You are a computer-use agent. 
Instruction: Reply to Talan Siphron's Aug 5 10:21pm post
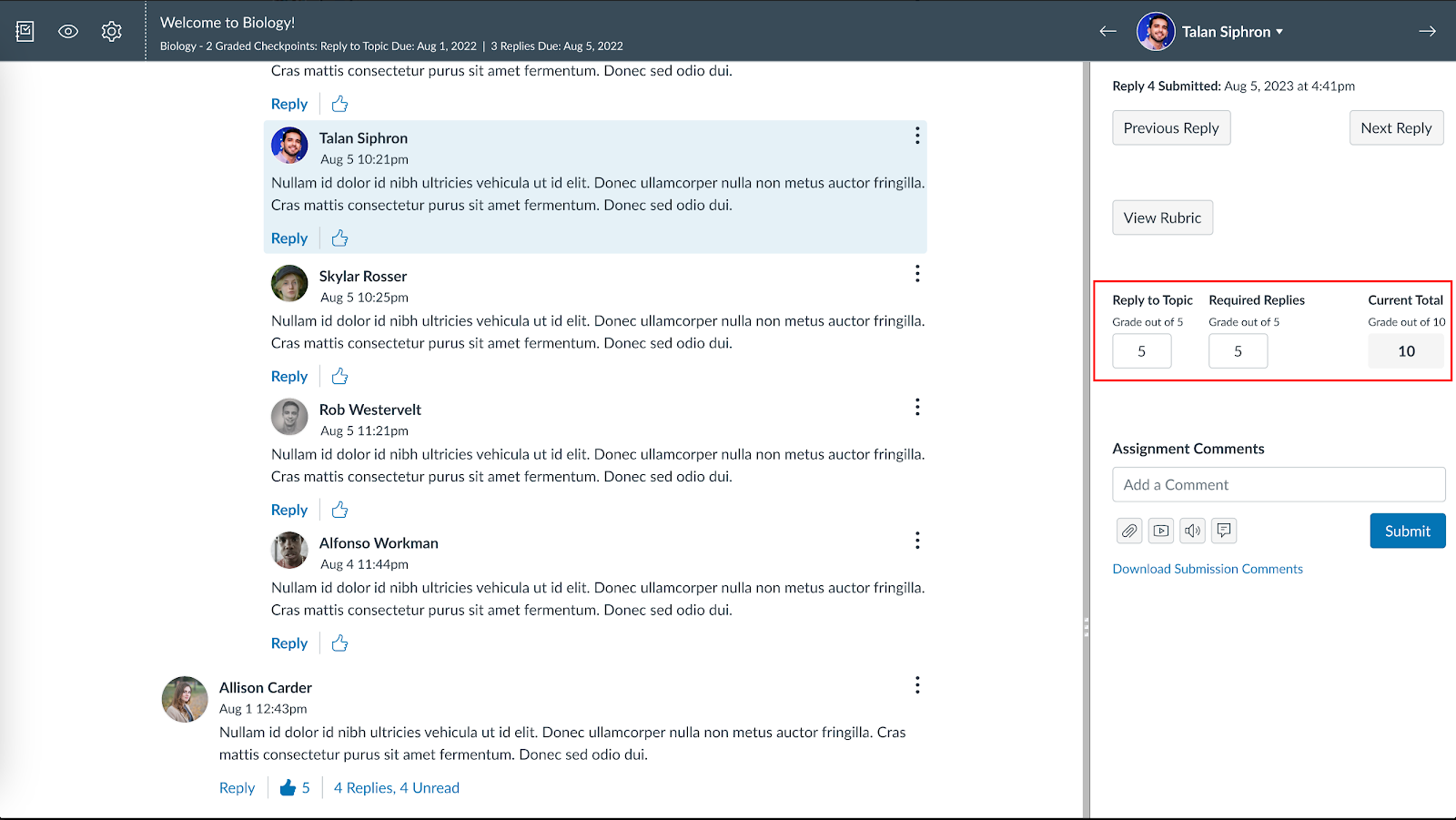pyautogui.click(x=289, y=238)
